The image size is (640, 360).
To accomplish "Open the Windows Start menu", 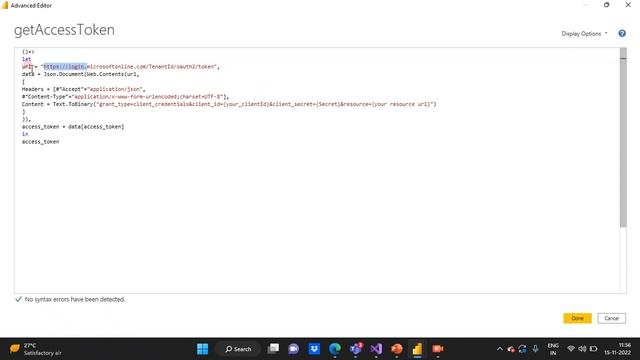I will click(x=202, y=349).
